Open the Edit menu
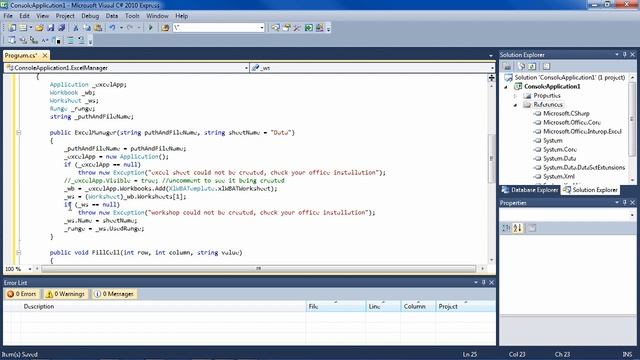This screenshot has height=360, width=640. click(24, 16)
